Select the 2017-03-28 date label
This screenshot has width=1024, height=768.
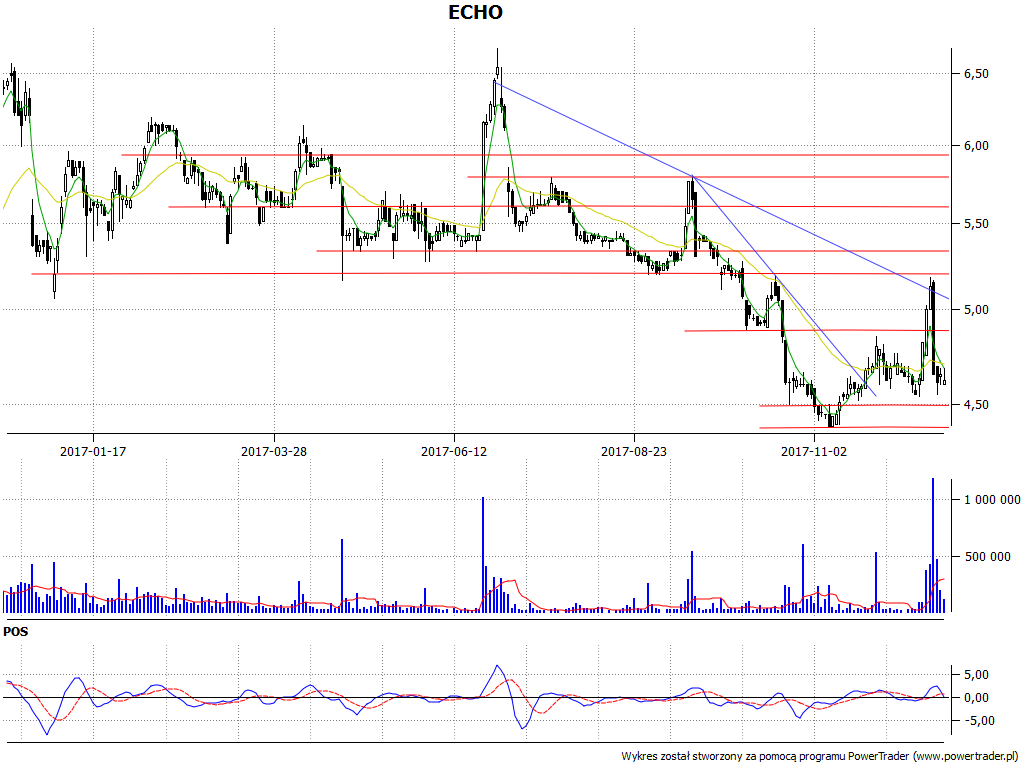click(274, 451)
